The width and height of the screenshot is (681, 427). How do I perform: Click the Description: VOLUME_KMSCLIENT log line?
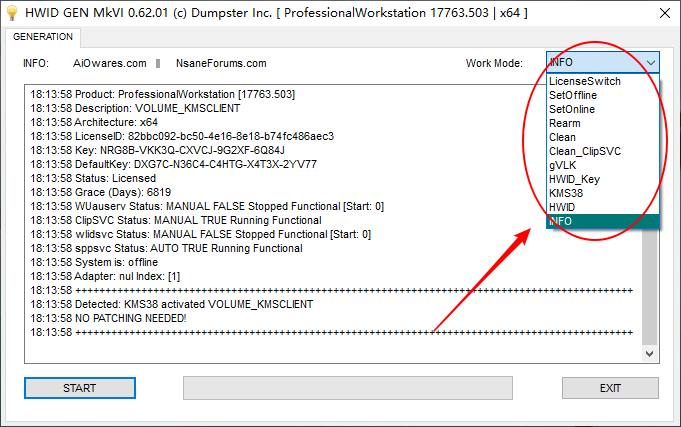[135, 108]
